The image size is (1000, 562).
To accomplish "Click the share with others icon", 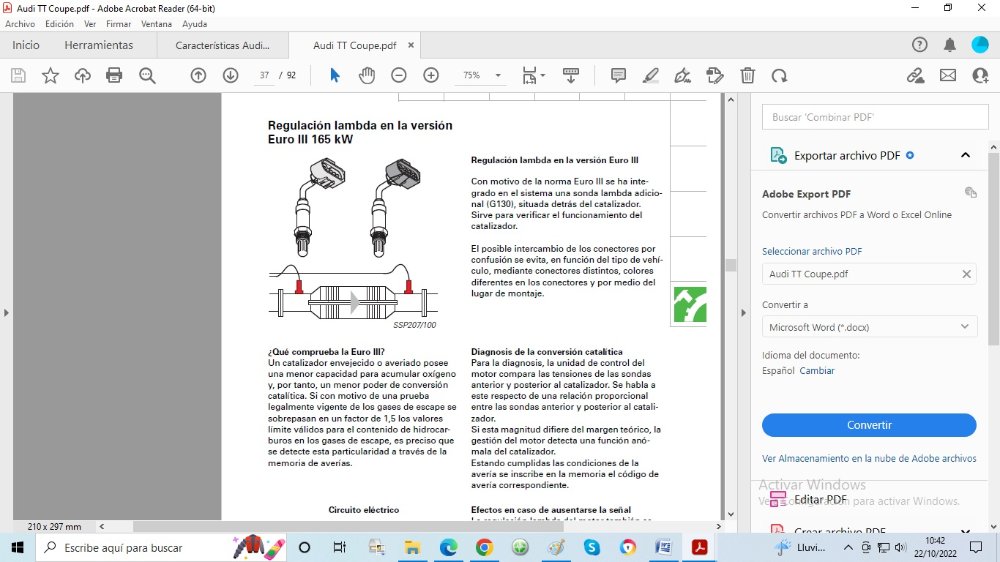I will point(980,75).
